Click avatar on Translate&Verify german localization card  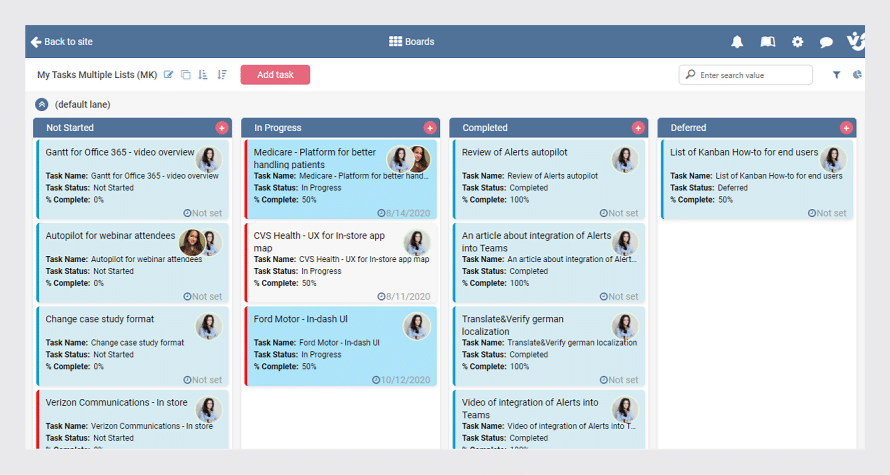pyautogui.click(x=625, y=326)
